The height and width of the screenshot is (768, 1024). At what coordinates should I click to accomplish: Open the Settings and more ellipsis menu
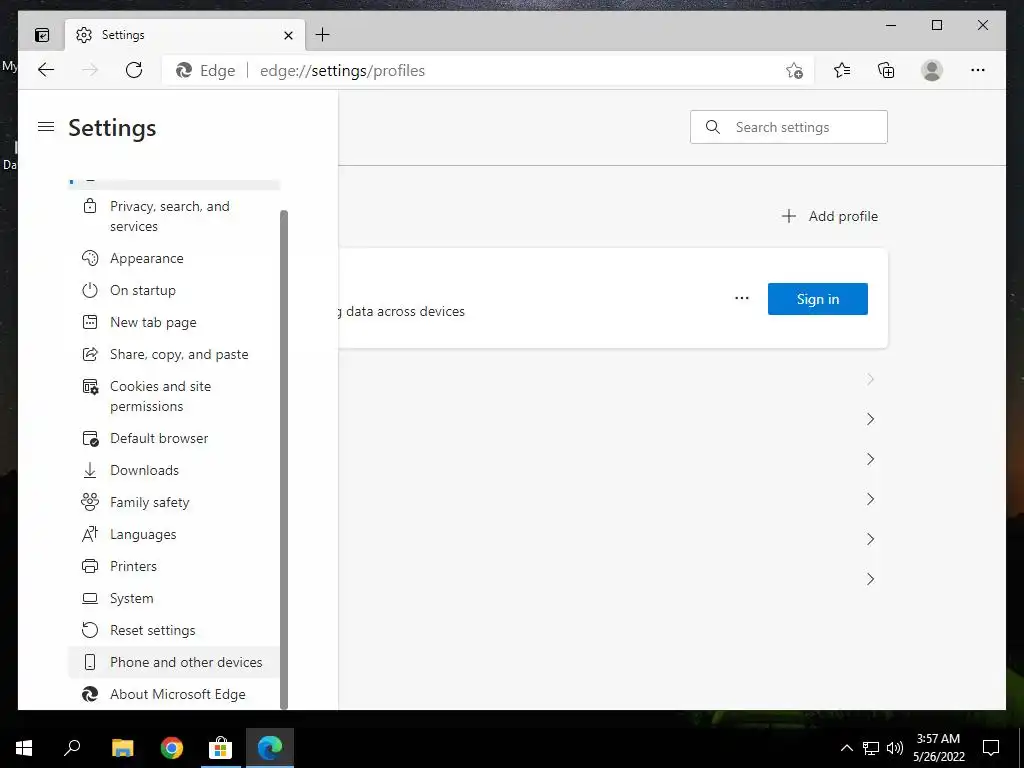(978, 71)
